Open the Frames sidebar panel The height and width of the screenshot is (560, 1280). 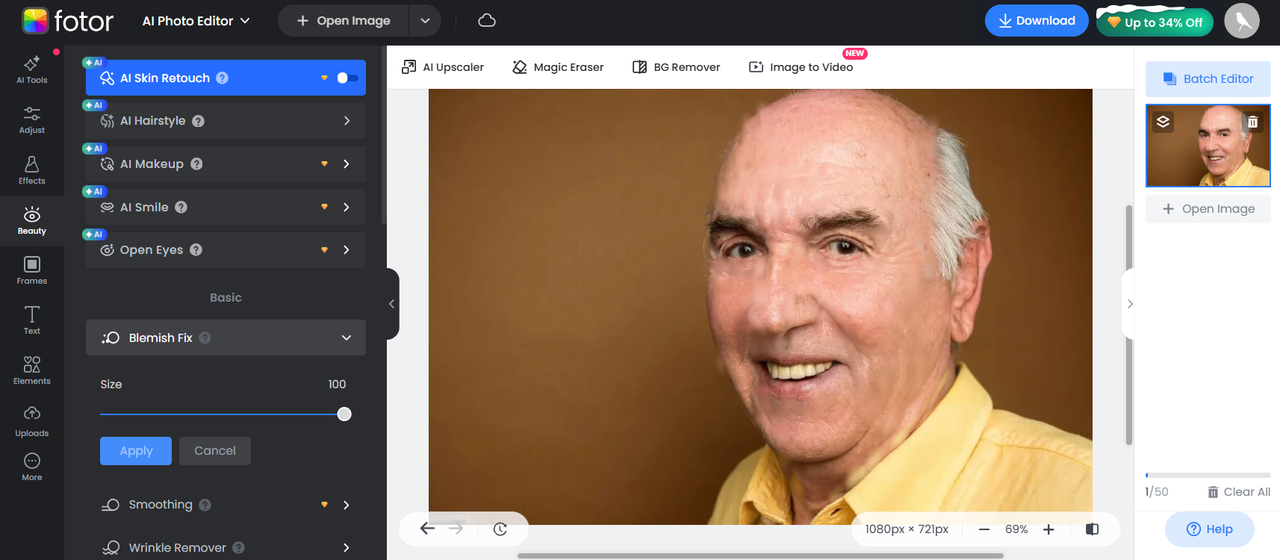pos(31,271)
